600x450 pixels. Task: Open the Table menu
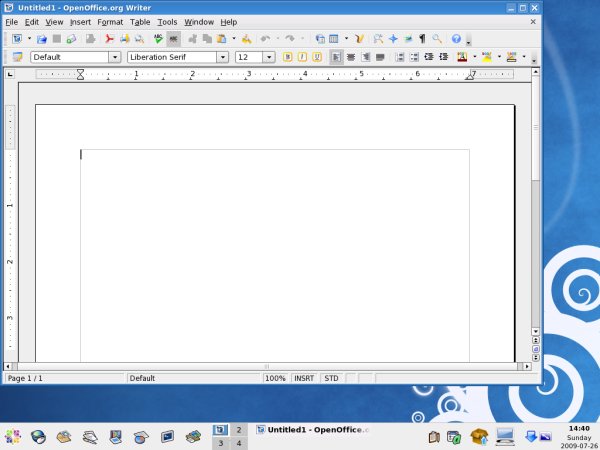(x=140, y=22)
